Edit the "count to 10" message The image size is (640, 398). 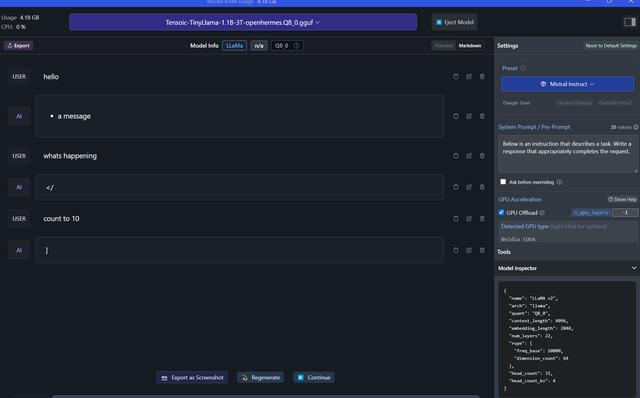click(x=469, y=219)
